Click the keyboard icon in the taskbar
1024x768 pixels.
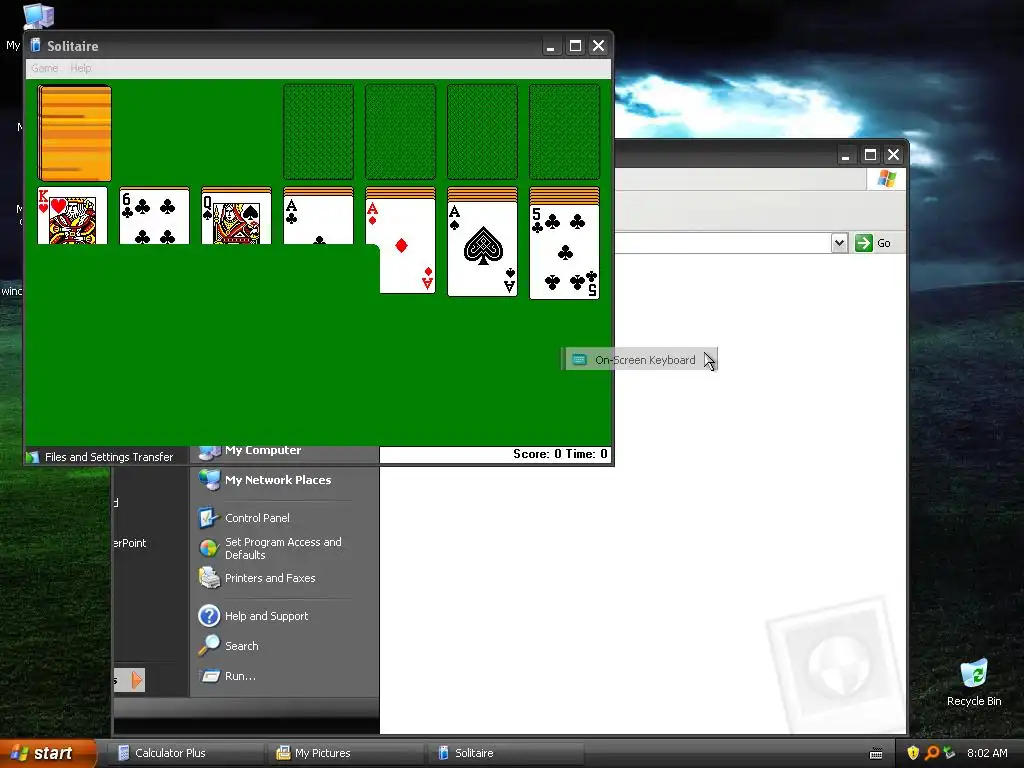coord(876,754)
